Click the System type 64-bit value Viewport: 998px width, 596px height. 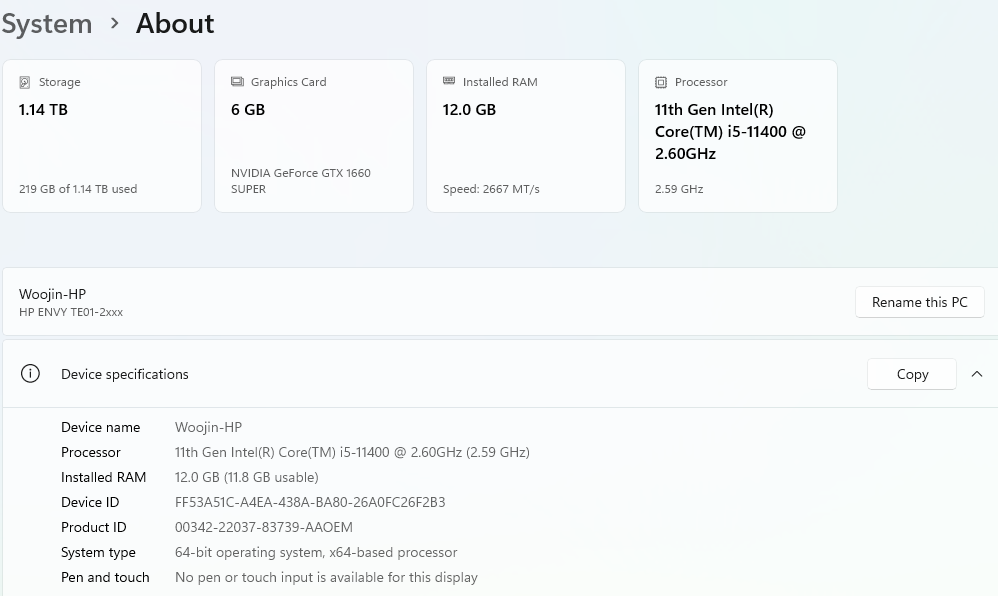coord(316,552)
